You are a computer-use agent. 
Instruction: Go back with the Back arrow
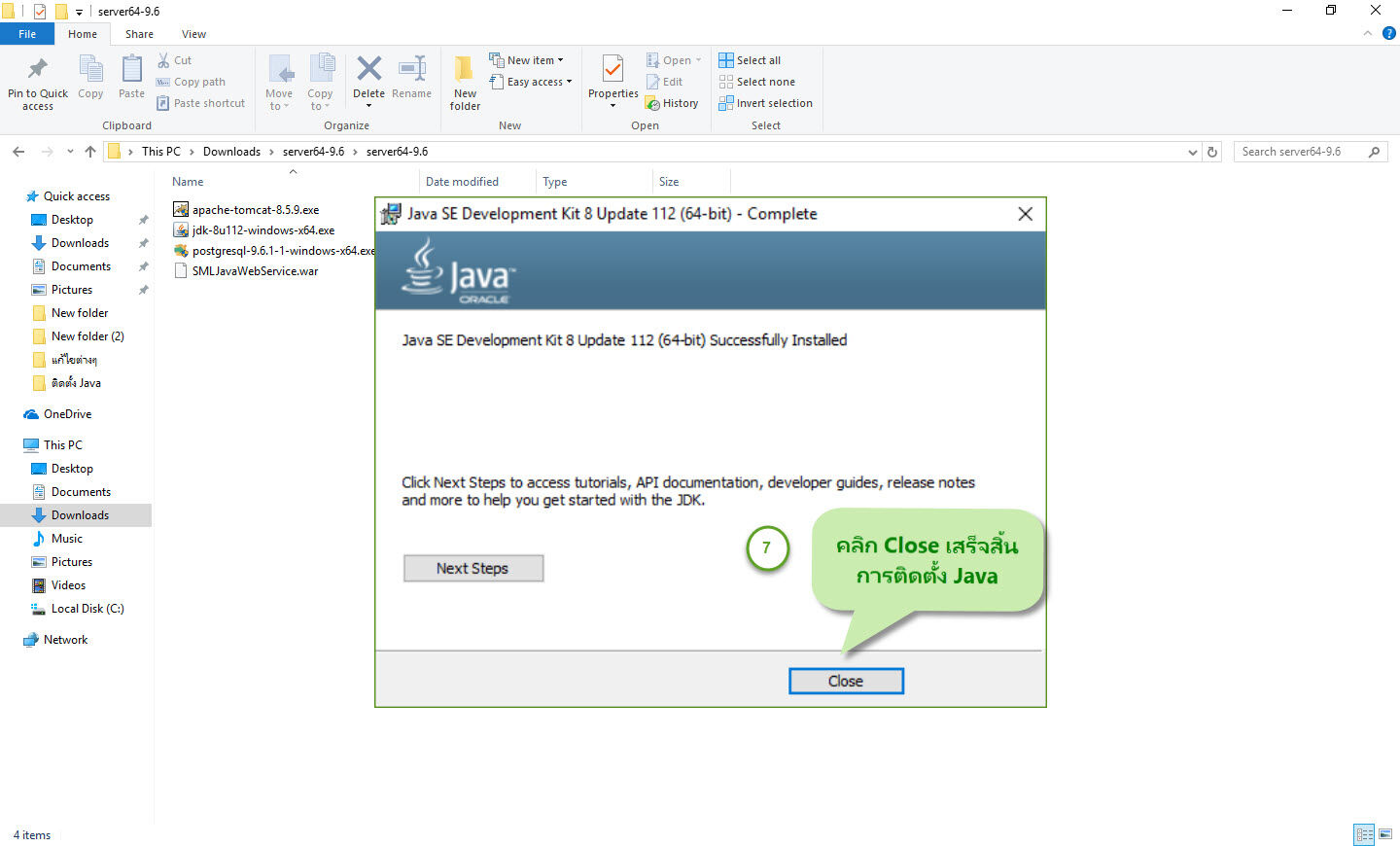pyautogui.click(x=18, y=152)
